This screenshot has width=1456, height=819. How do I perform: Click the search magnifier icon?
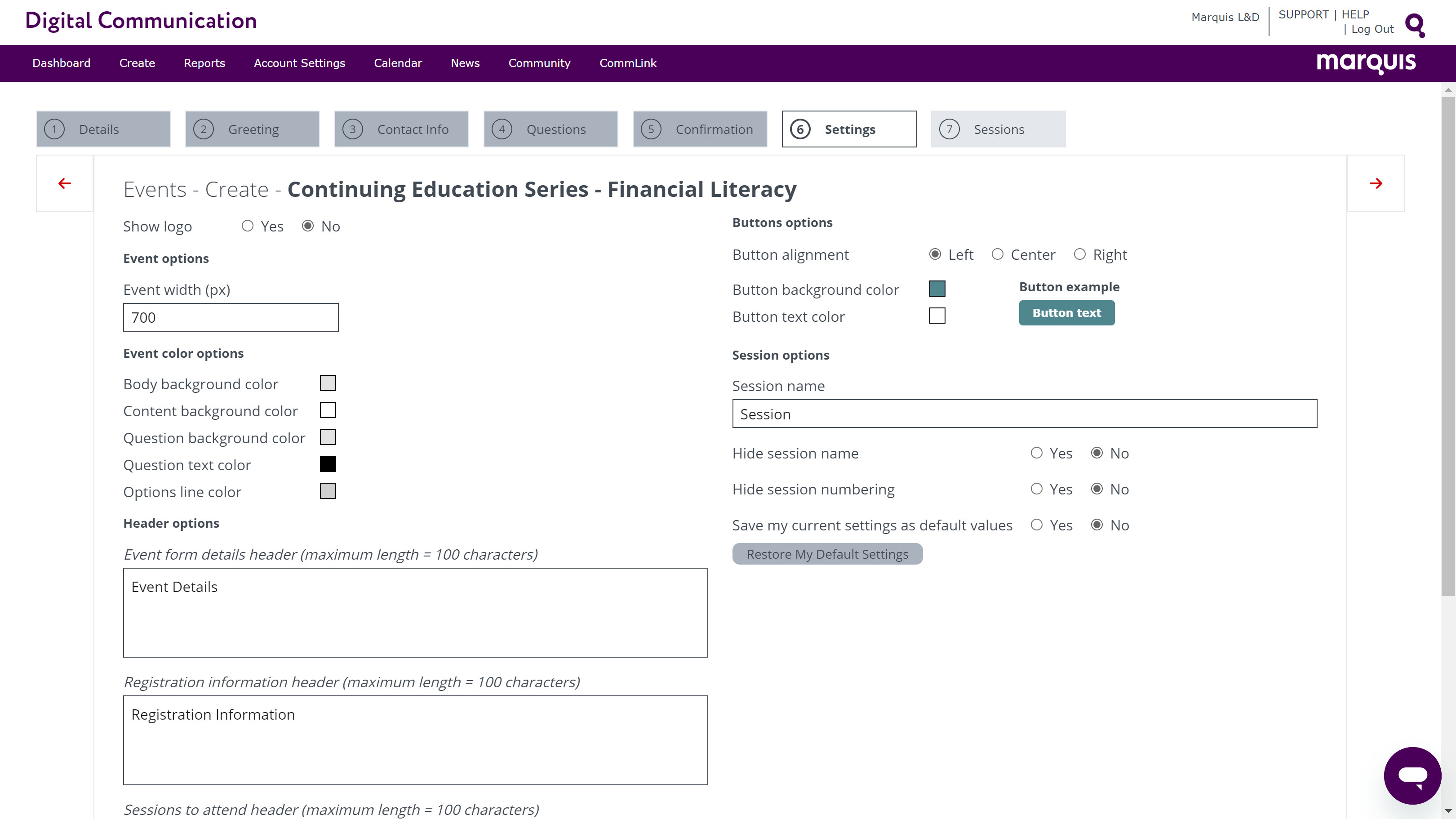pyautogui.click(x=1415, y=25)
